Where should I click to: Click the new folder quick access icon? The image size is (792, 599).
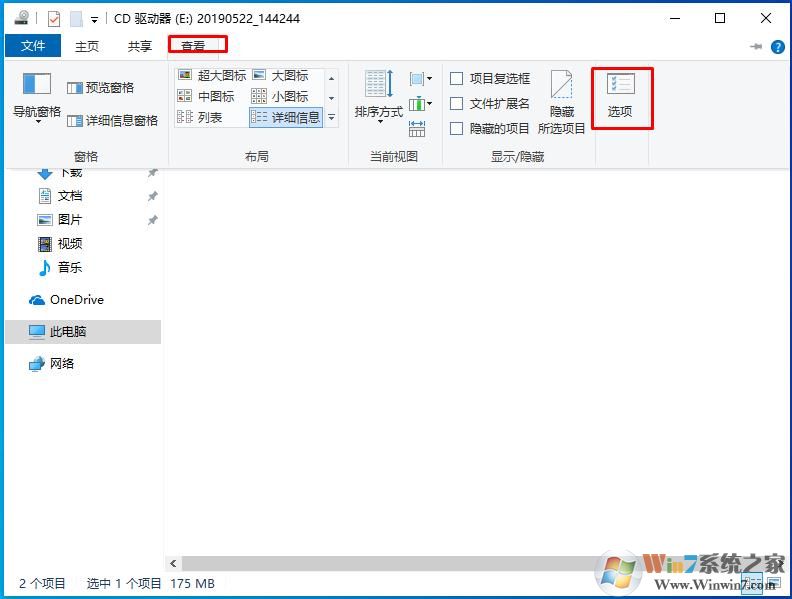[76, 19]
